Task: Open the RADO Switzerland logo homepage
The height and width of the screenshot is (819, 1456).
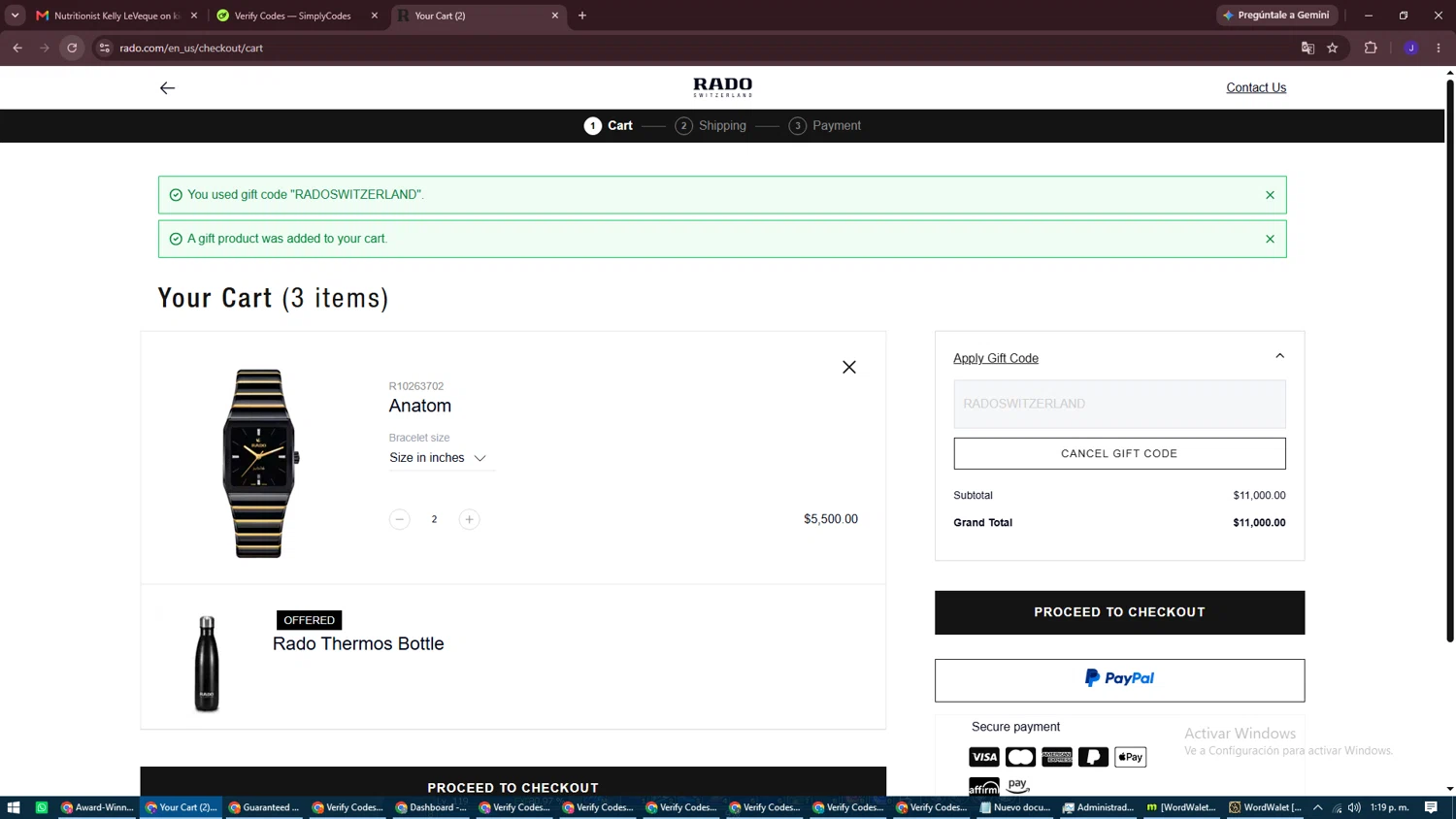Action: [722, 87]
